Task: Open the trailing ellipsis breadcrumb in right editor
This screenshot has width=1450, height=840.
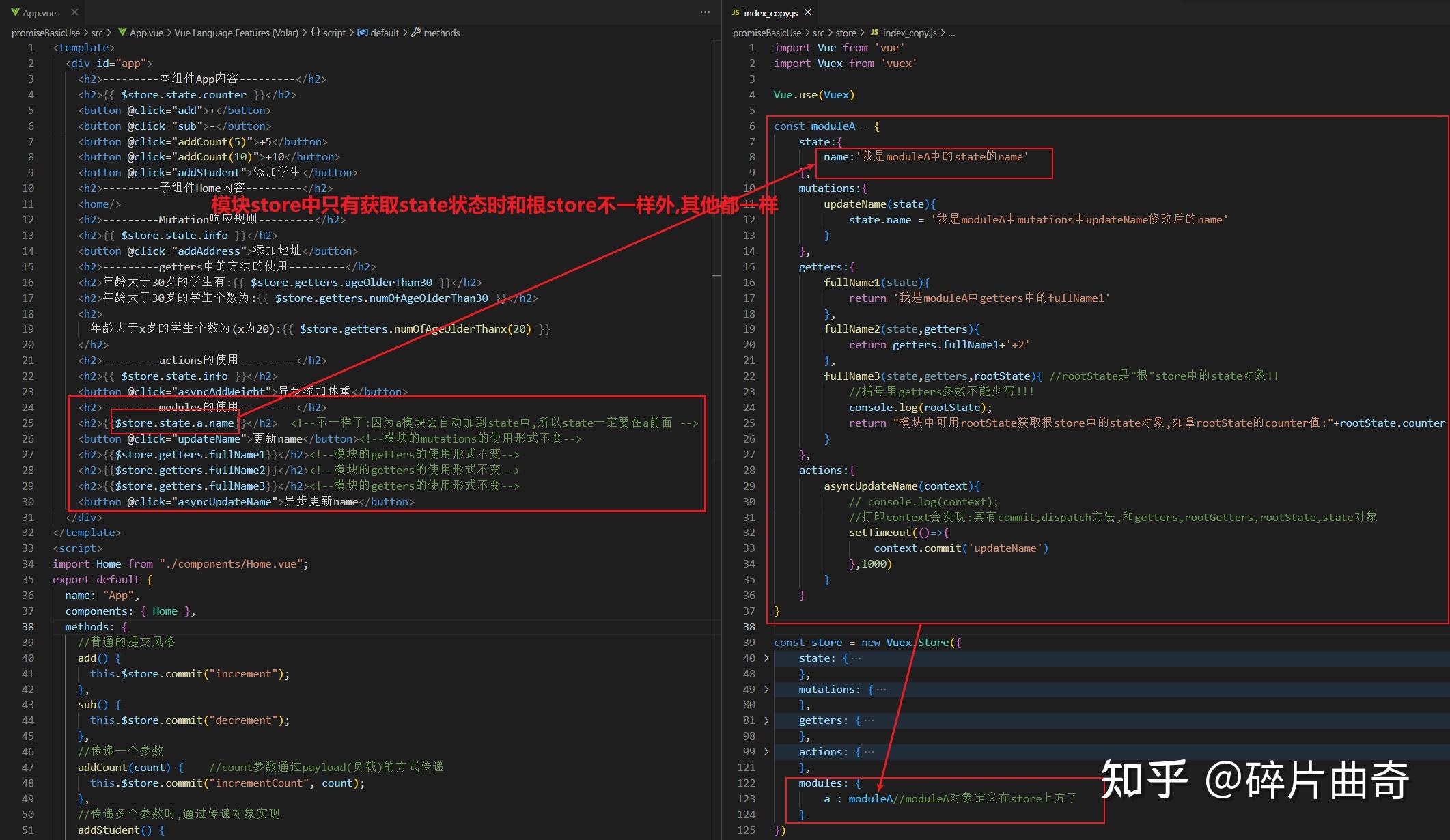Action: click(x=952, y=33)
